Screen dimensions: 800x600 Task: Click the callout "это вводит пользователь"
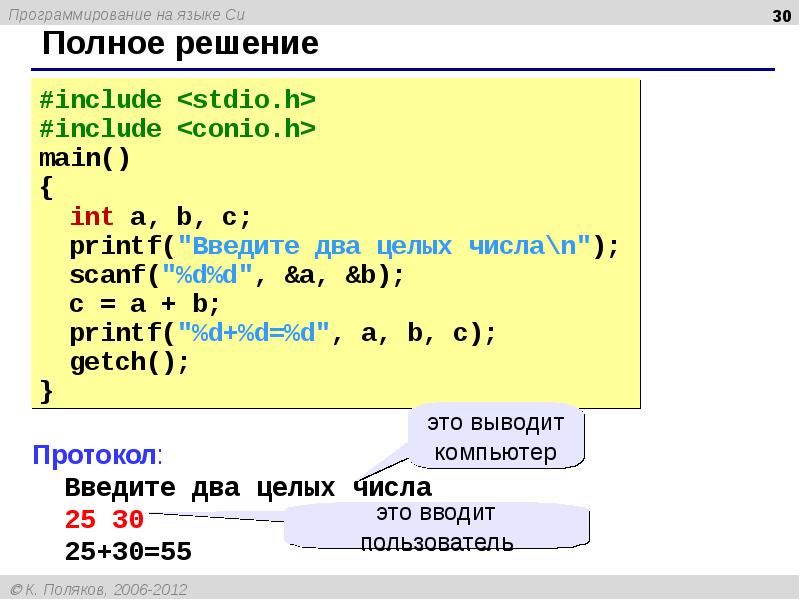[x=437, y=528]
